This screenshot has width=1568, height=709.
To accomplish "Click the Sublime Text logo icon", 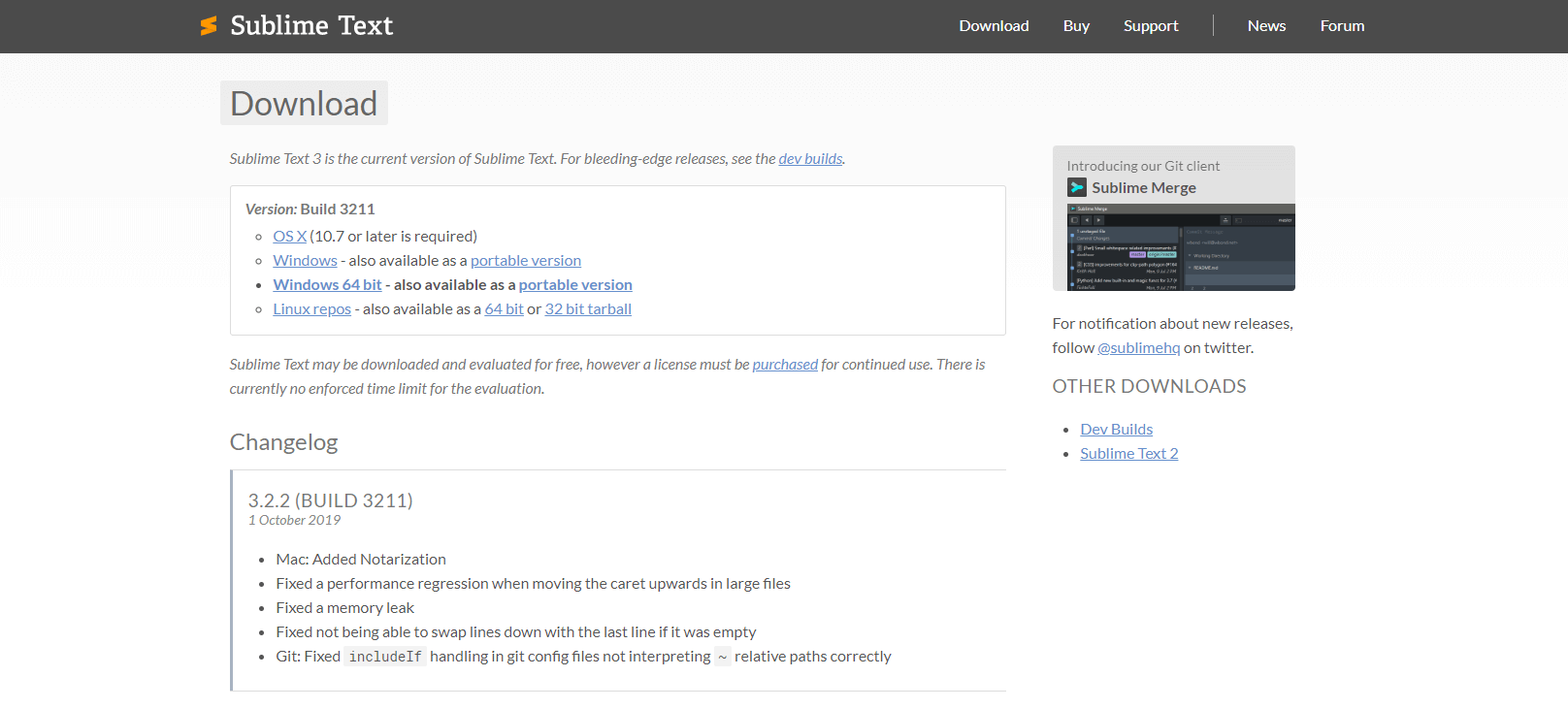I will pyautogui.click(x=209, y=26).
